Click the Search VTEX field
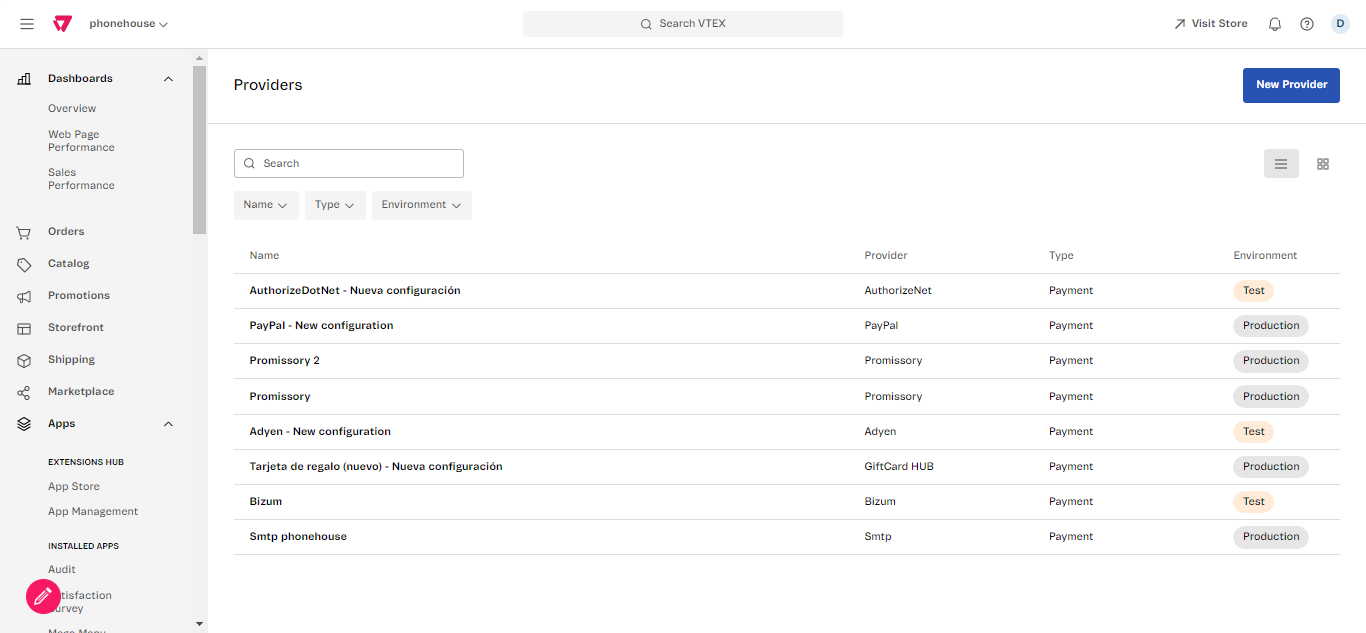 point(683,24)
